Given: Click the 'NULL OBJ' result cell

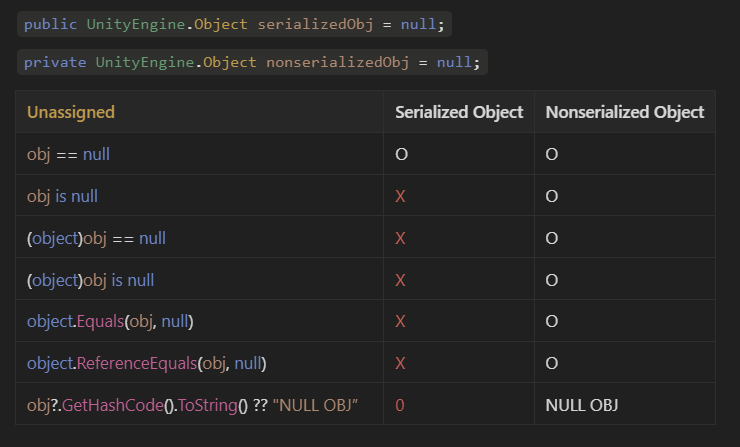Looking at the screenshot, I should coord(581,405).
